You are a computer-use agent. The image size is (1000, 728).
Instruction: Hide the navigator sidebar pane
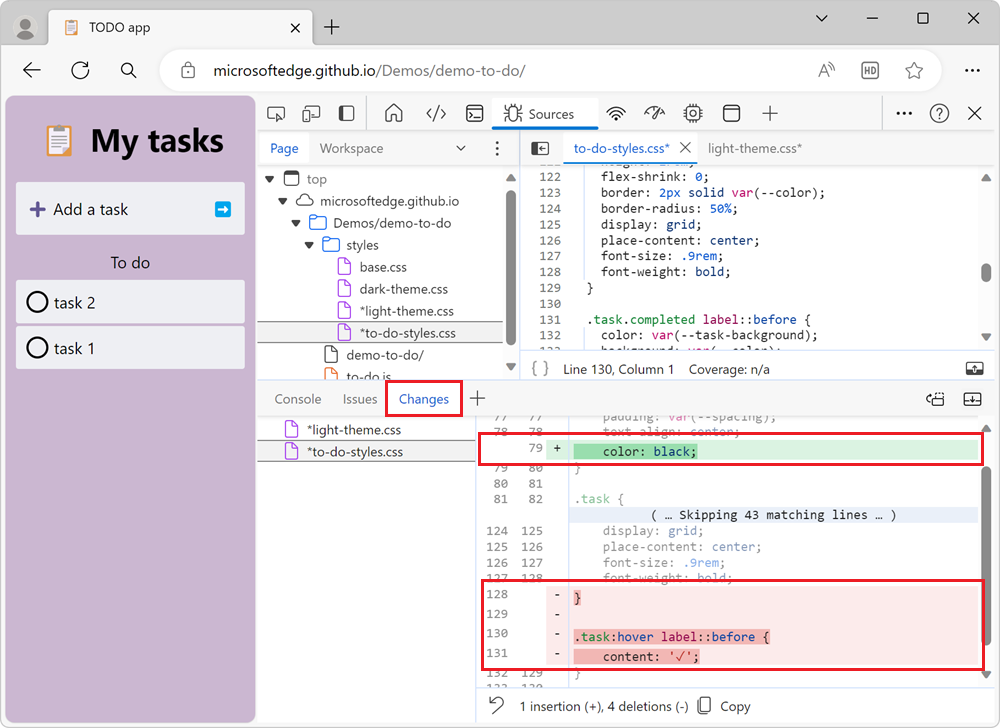[x=540, y=148]
